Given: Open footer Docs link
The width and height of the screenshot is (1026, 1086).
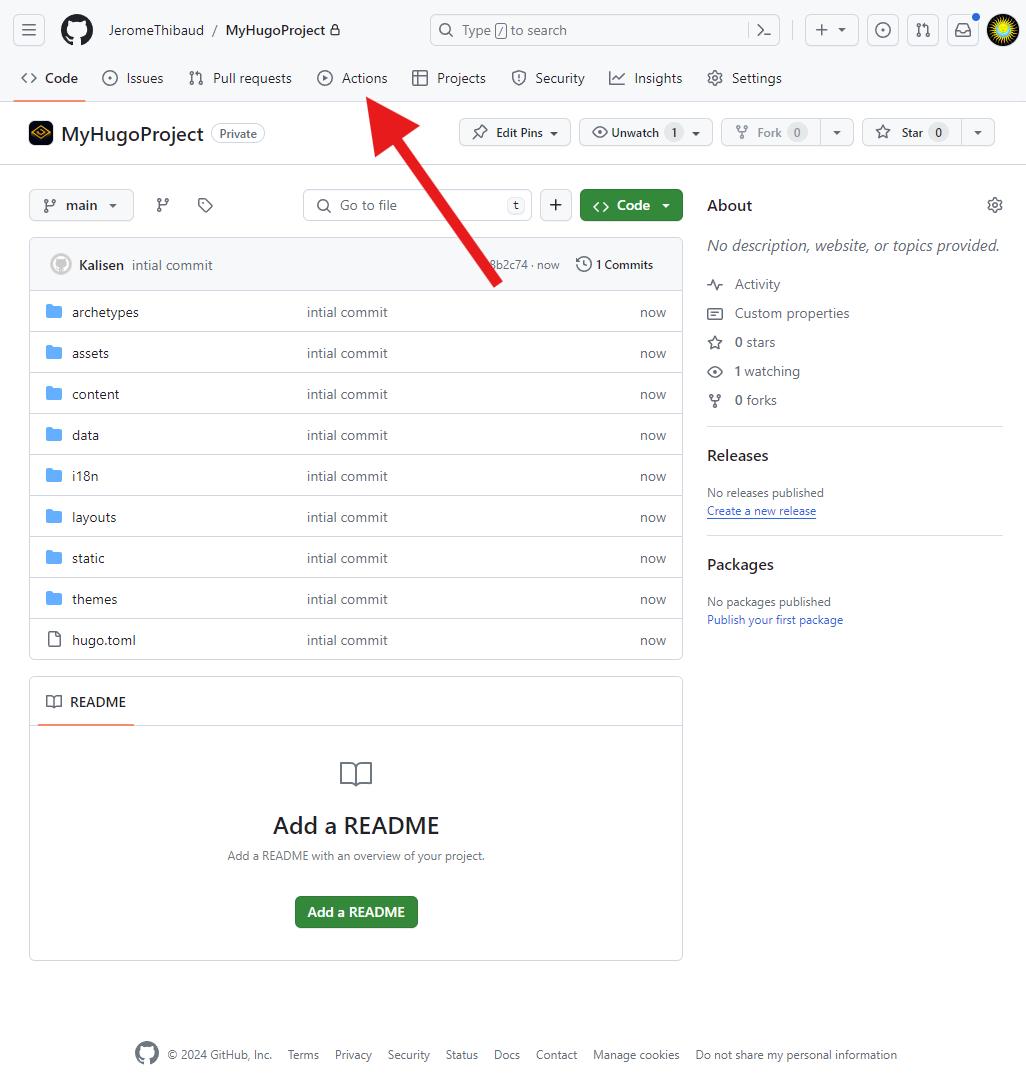Looking at the screenshot, I should [x=506, y=1054].
